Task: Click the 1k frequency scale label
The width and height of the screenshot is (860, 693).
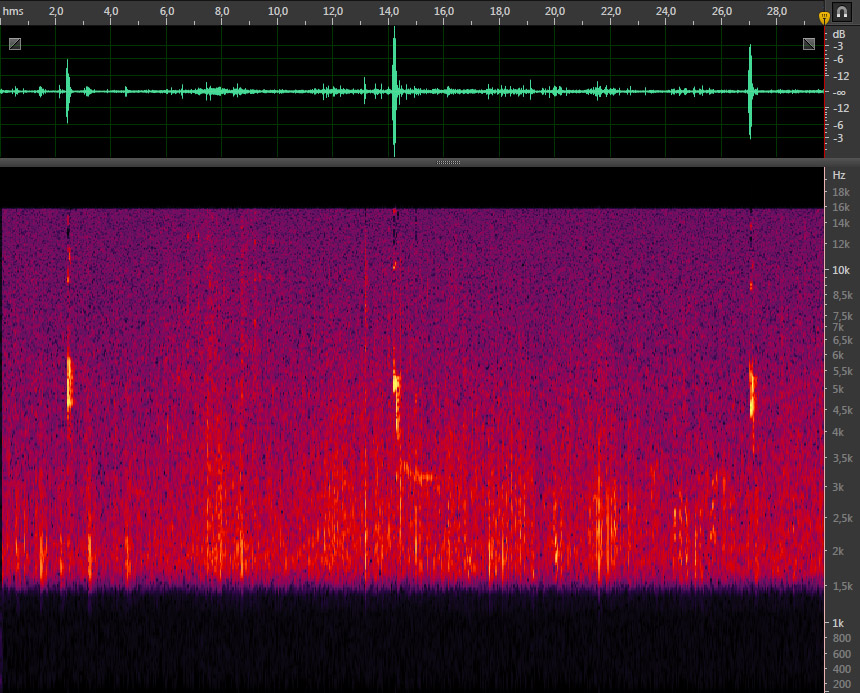Action: pos(838,623)
